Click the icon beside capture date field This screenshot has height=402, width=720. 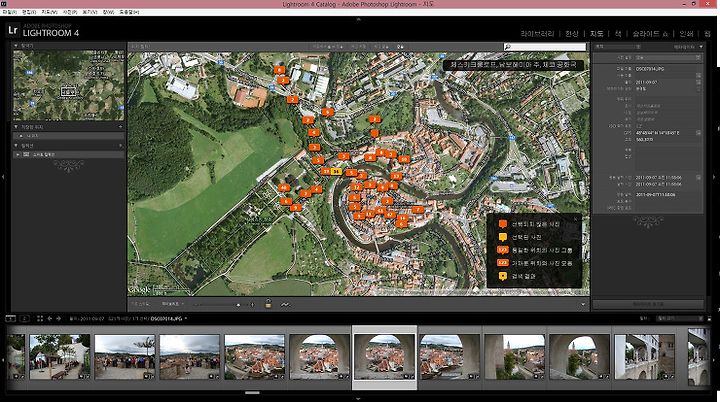tap(698, 177)
